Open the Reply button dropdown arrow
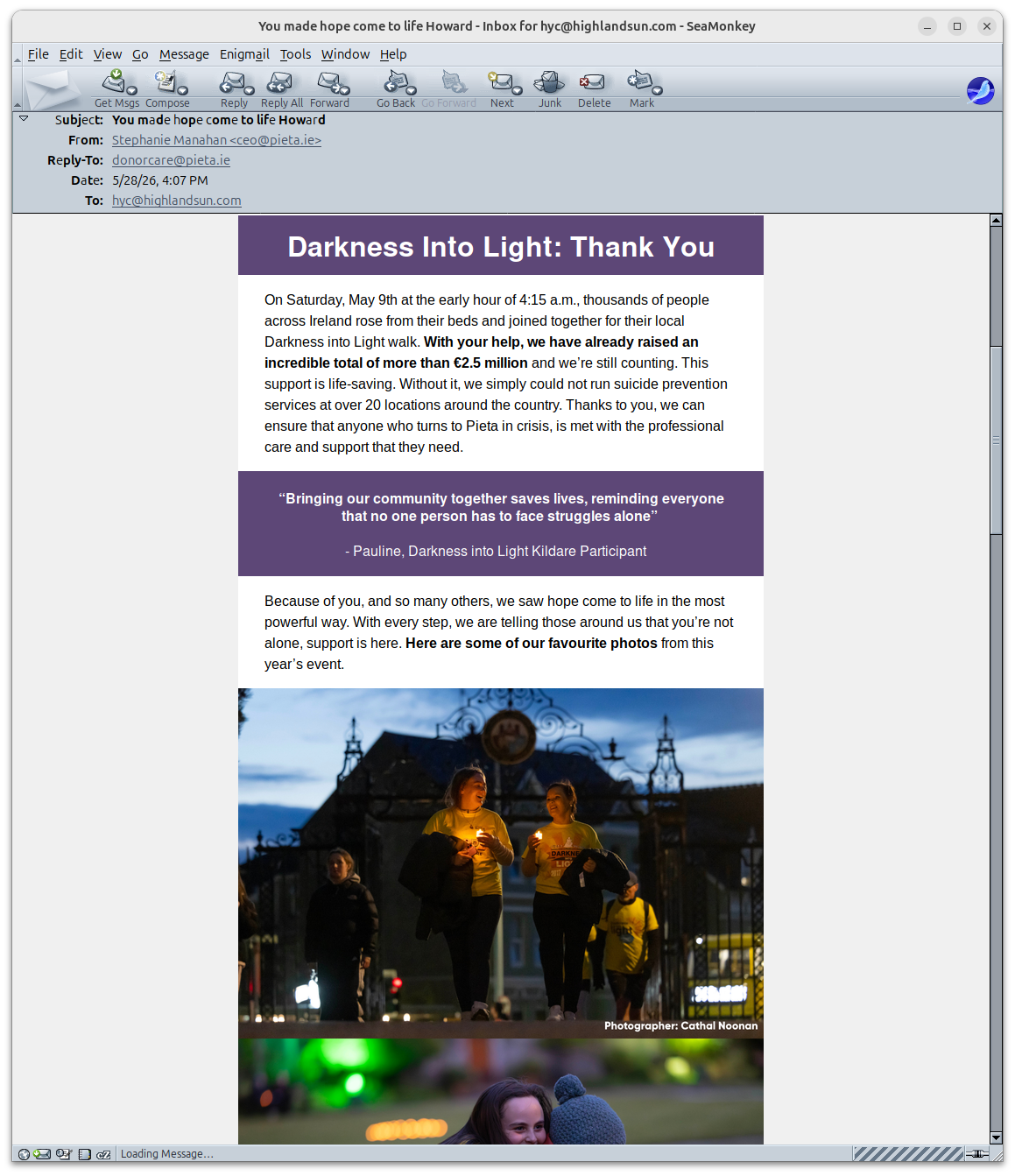This screenshot has height=1176, width=1015. click(250, 90)
